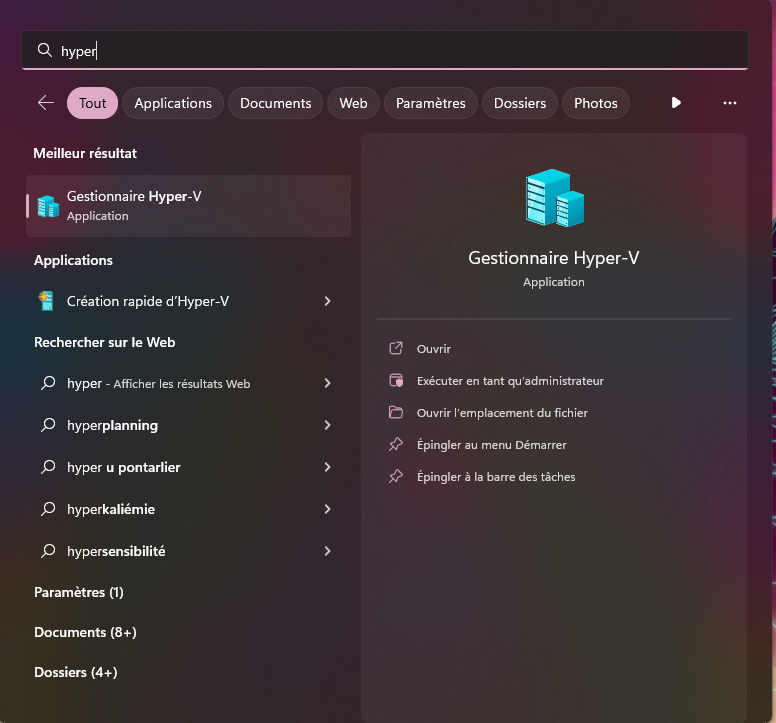The image size is (776, 723).
Task: Switch to the Documents filter tab
Action: click(x=276, y=103)
